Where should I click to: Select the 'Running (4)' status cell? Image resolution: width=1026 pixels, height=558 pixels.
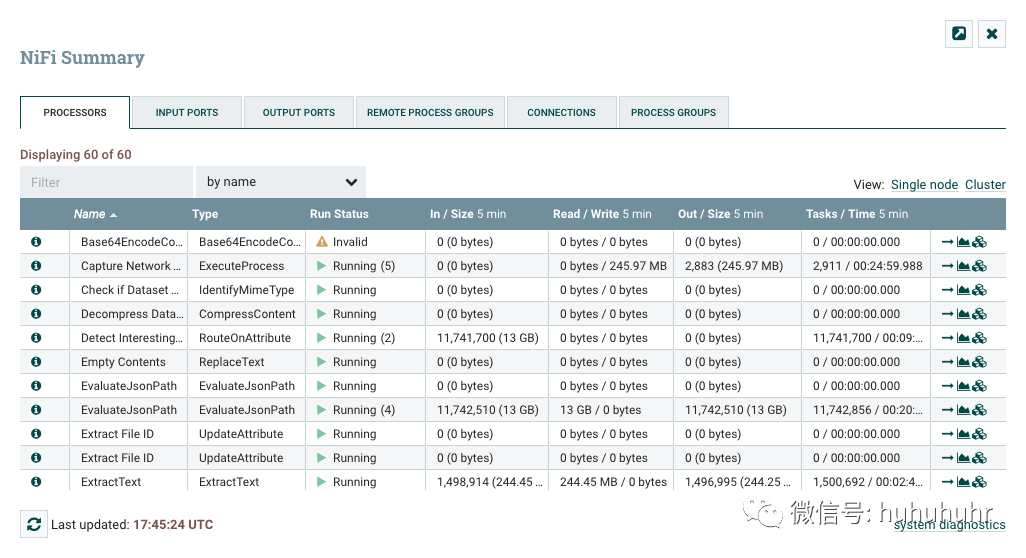pos(366,410)
